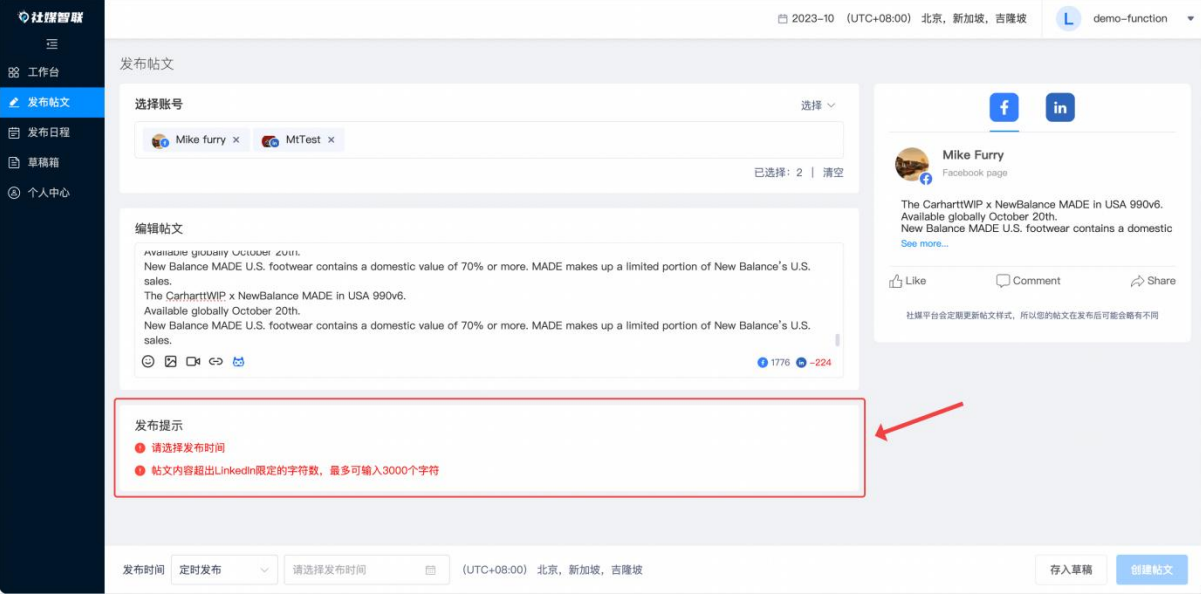Remove the Mike furry account tag
This screenshot has width=1201, height=594.
(236, 140)
